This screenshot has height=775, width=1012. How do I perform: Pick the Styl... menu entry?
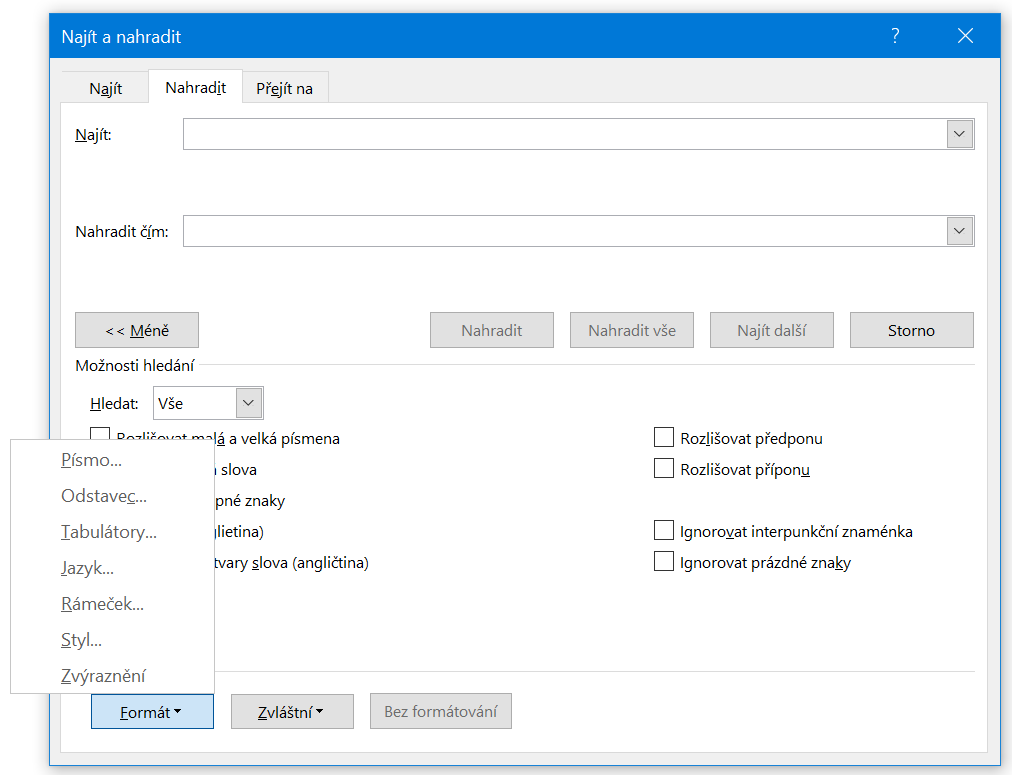click(x=81, y=640)
